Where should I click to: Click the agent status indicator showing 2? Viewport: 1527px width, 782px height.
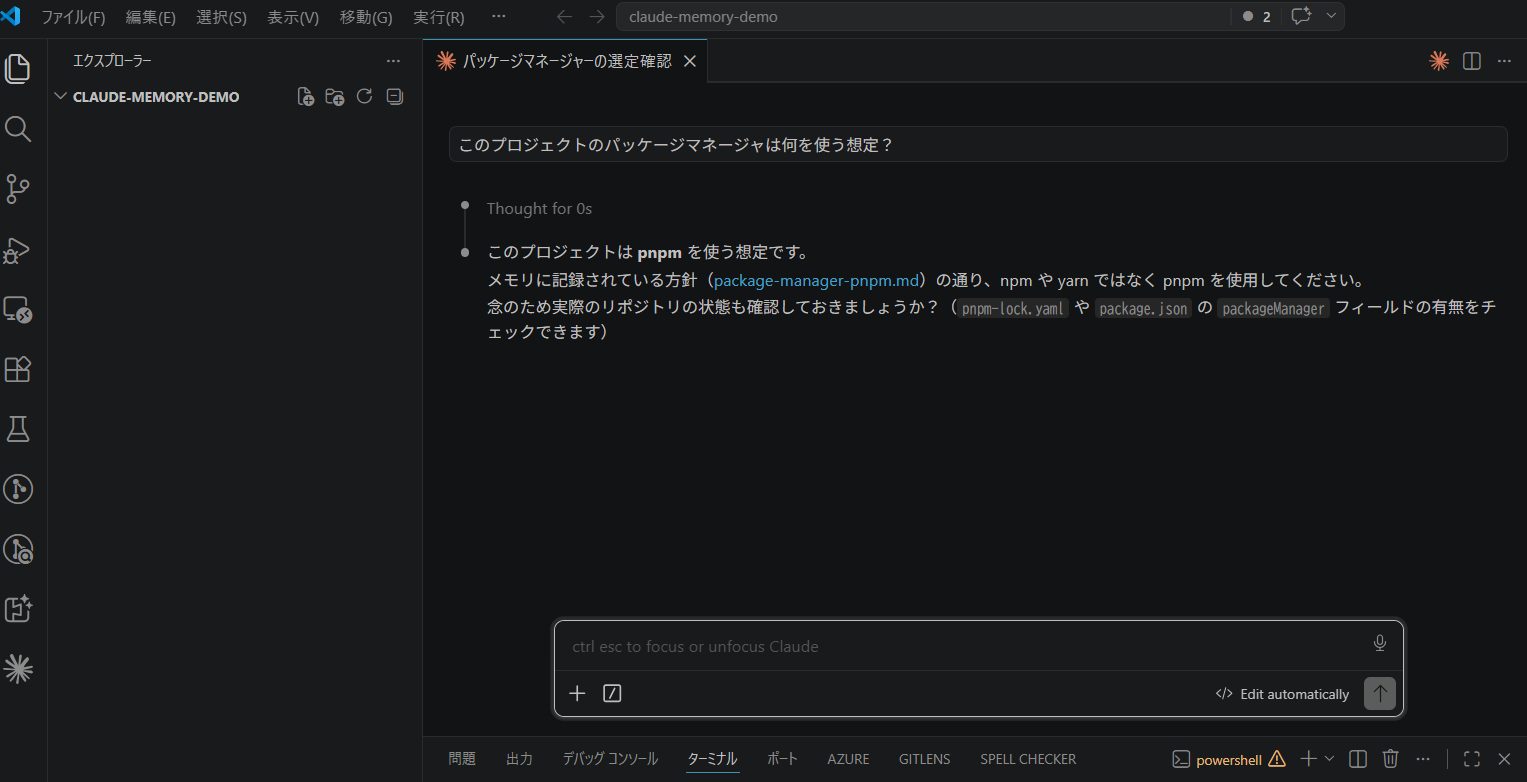1256,17
